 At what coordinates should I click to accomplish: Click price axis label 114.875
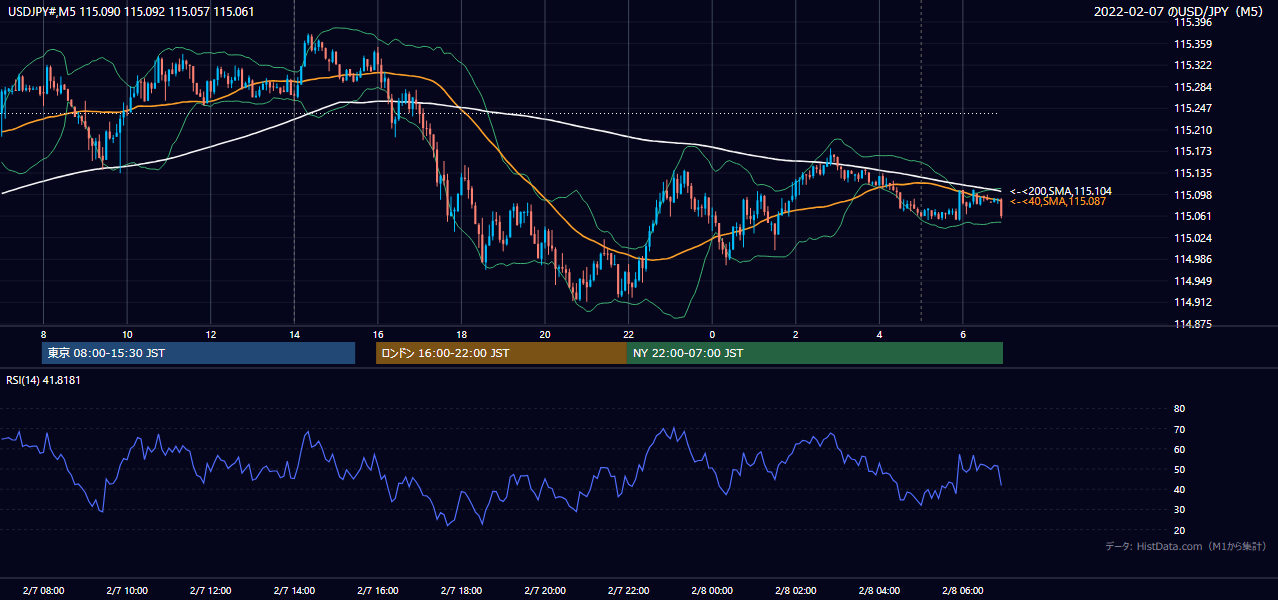pos(1192,324)
